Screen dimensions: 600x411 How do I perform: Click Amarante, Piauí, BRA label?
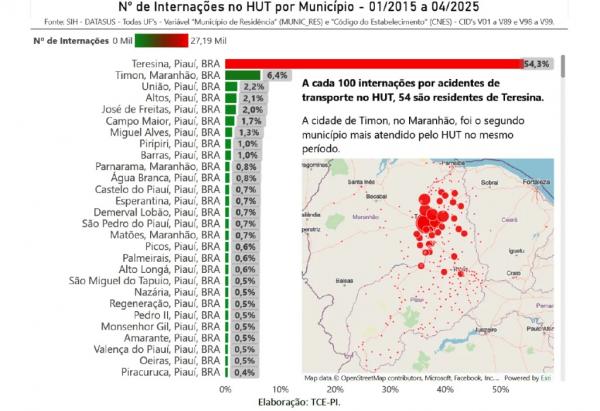tap(172, 338)
